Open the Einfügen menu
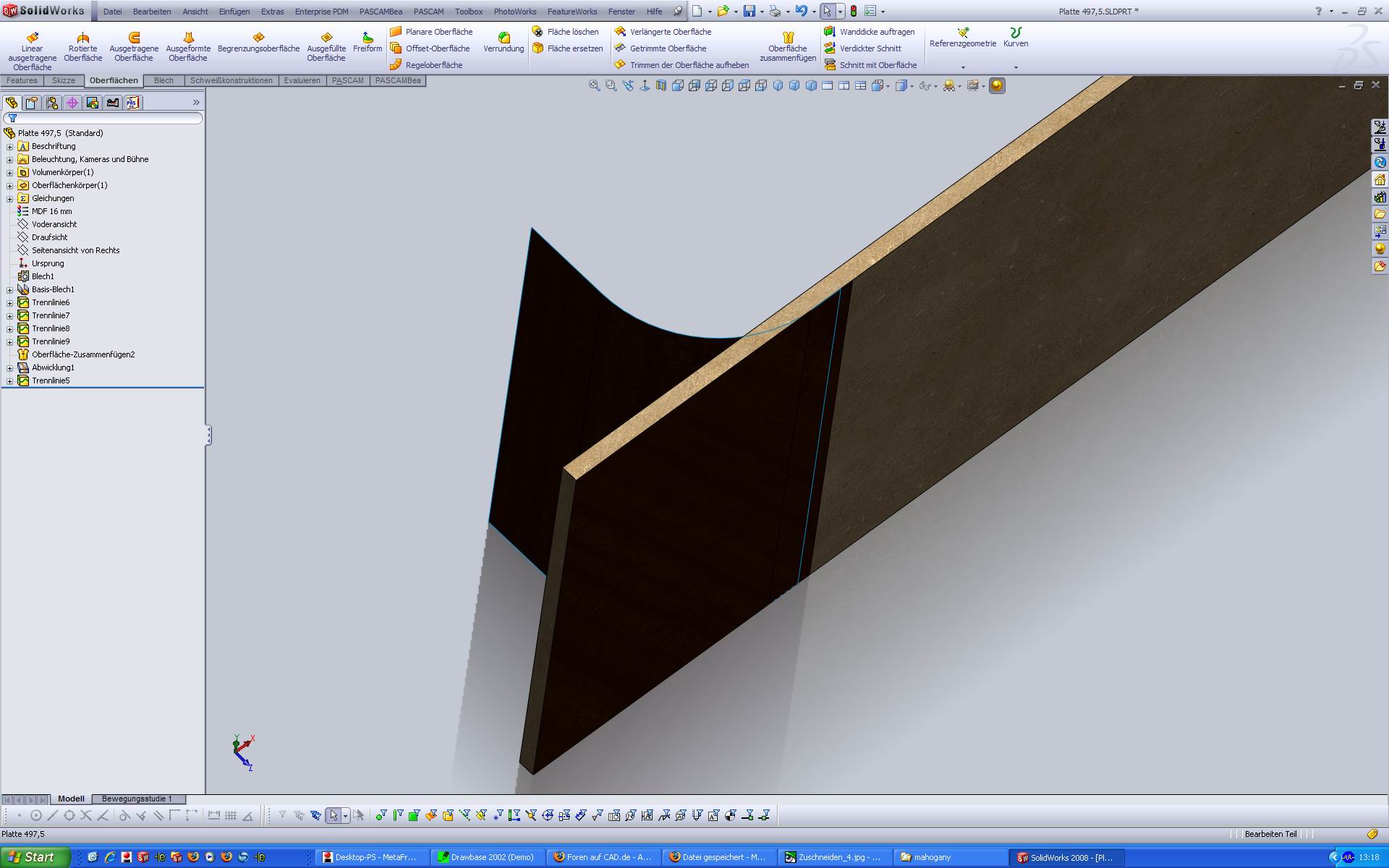Image resolution: width=1389 pixels, height=868 pixels. coord(234,12)
